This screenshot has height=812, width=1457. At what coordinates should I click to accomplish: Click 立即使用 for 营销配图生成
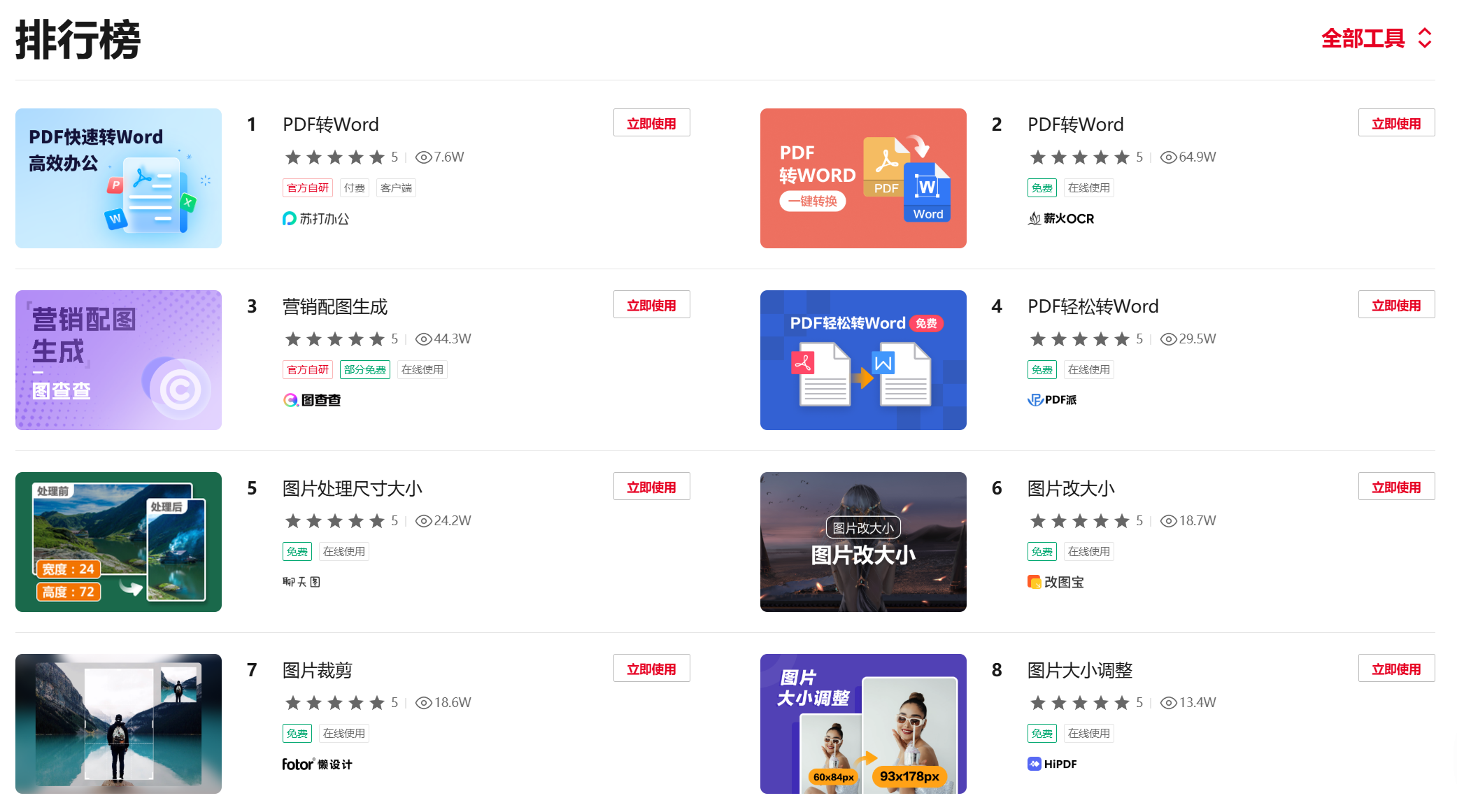tap(651, 305)
